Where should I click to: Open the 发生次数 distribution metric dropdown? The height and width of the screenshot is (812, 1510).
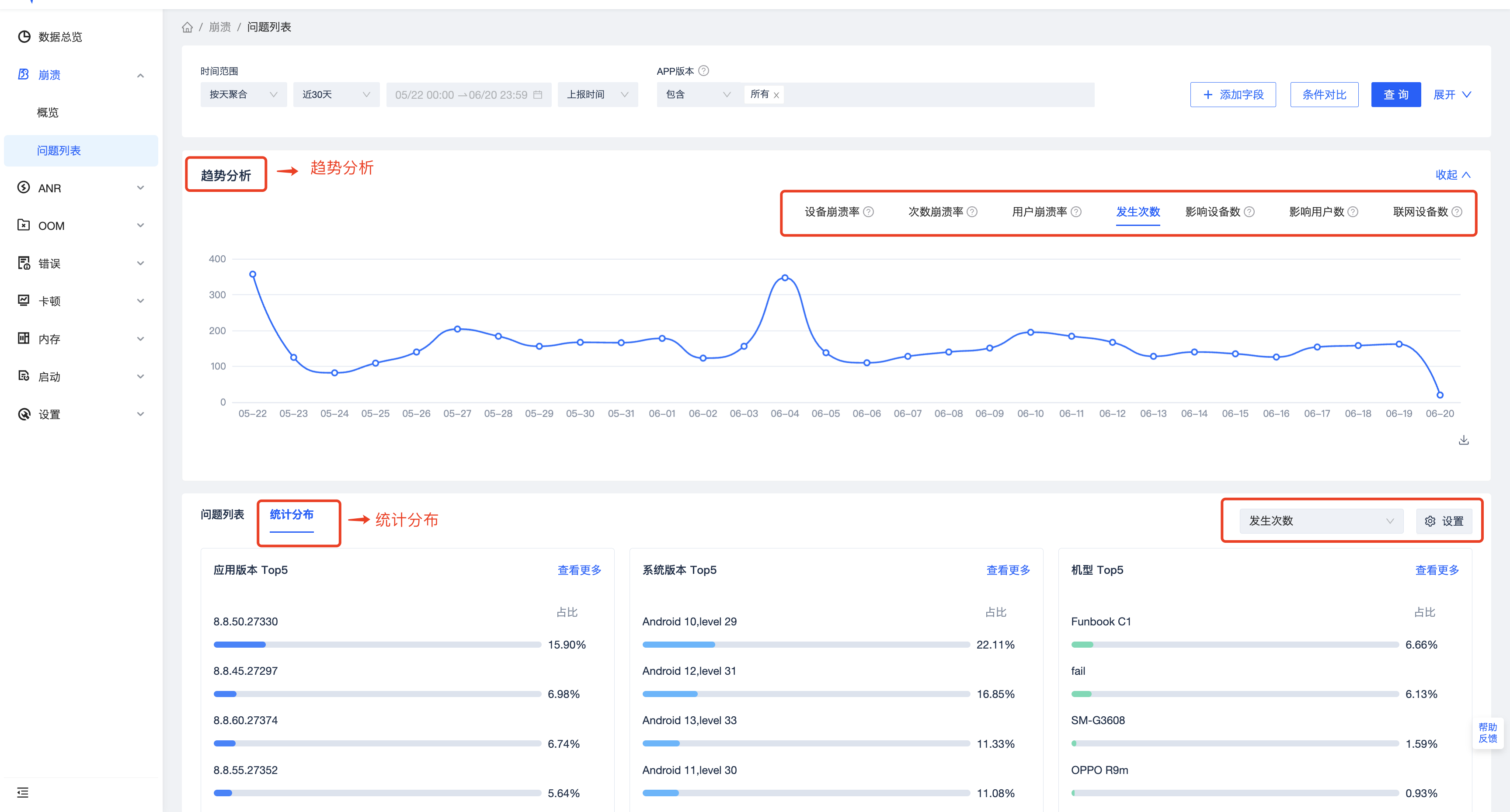point(1321,521)
